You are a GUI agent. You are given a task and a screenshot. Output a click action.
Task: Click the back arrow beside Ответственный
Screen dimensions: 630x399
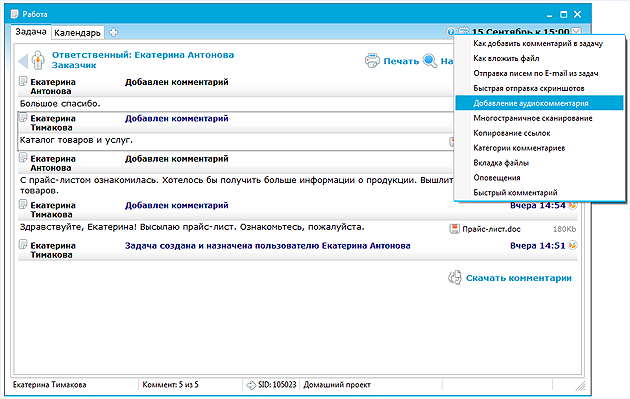click(23, 61)
